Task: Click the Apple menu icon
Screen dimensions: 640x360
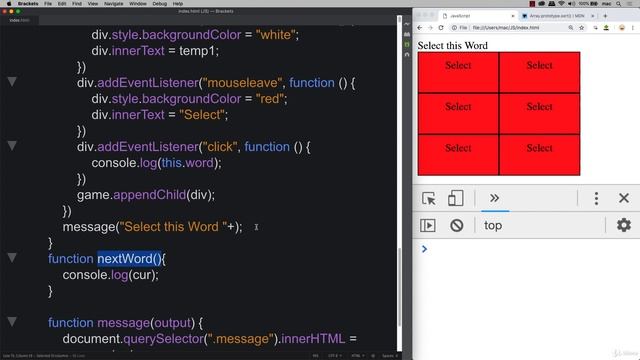Action: 9,4
